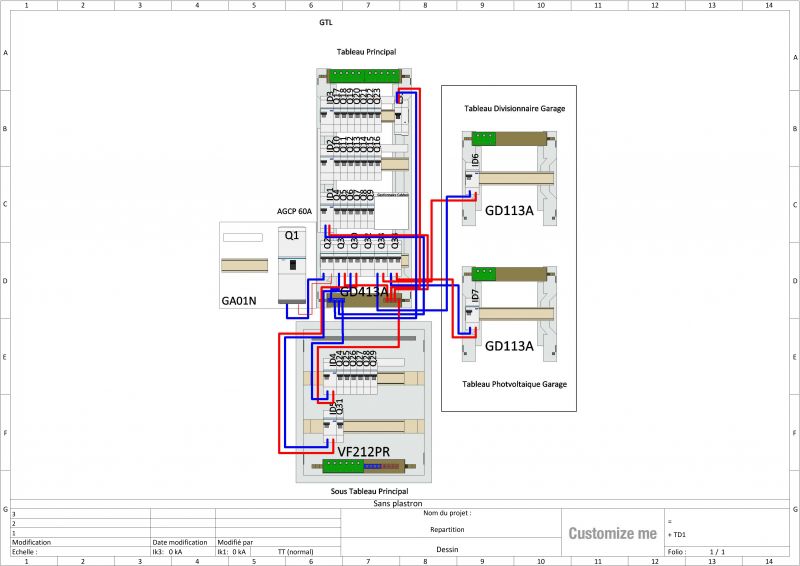Click the Tableau Divisionnaire Garage title
800x566 pixels.
point(508,108)
